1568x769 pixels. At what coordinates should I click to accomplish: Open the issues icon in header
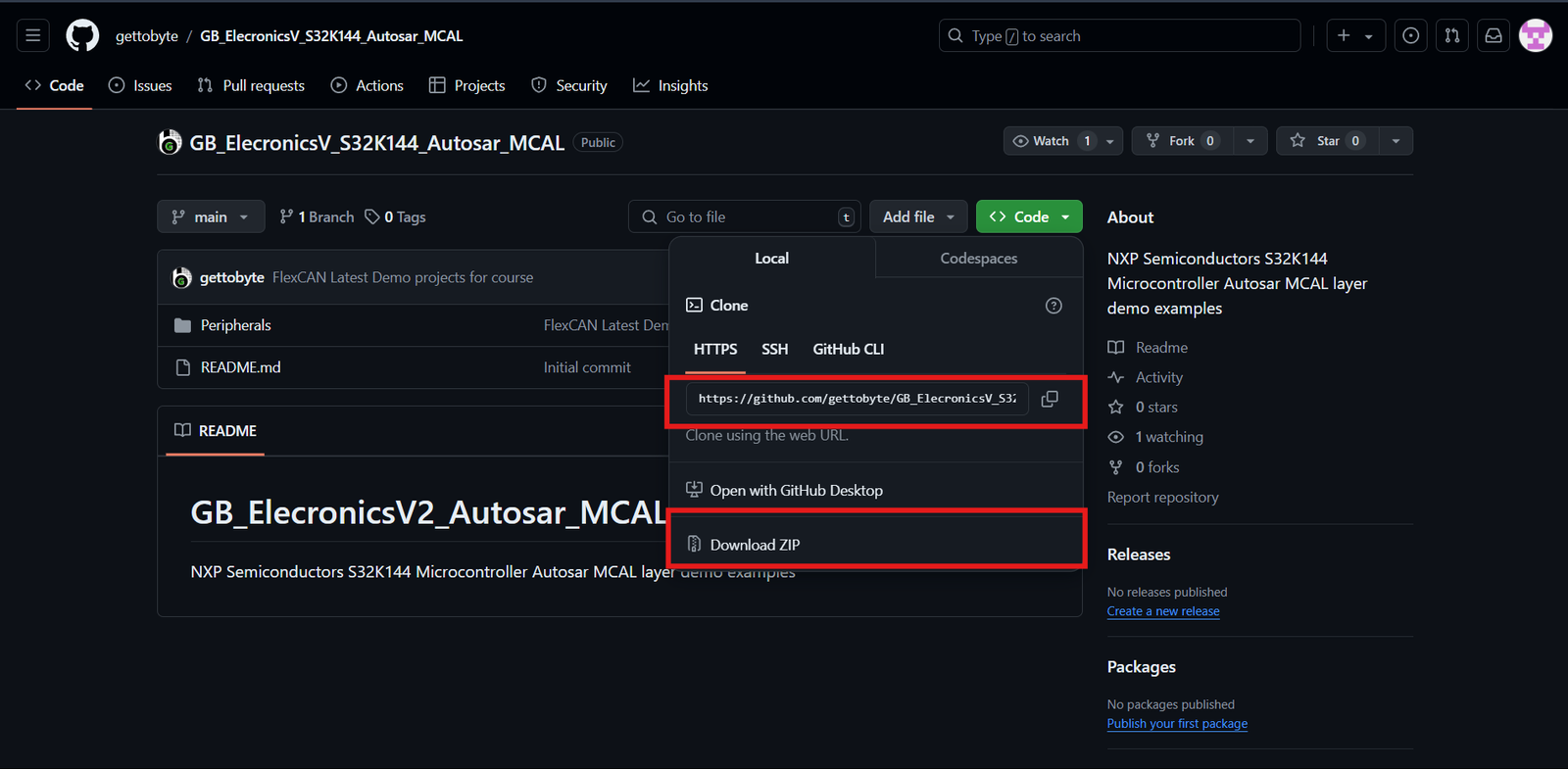[1410, 35]
